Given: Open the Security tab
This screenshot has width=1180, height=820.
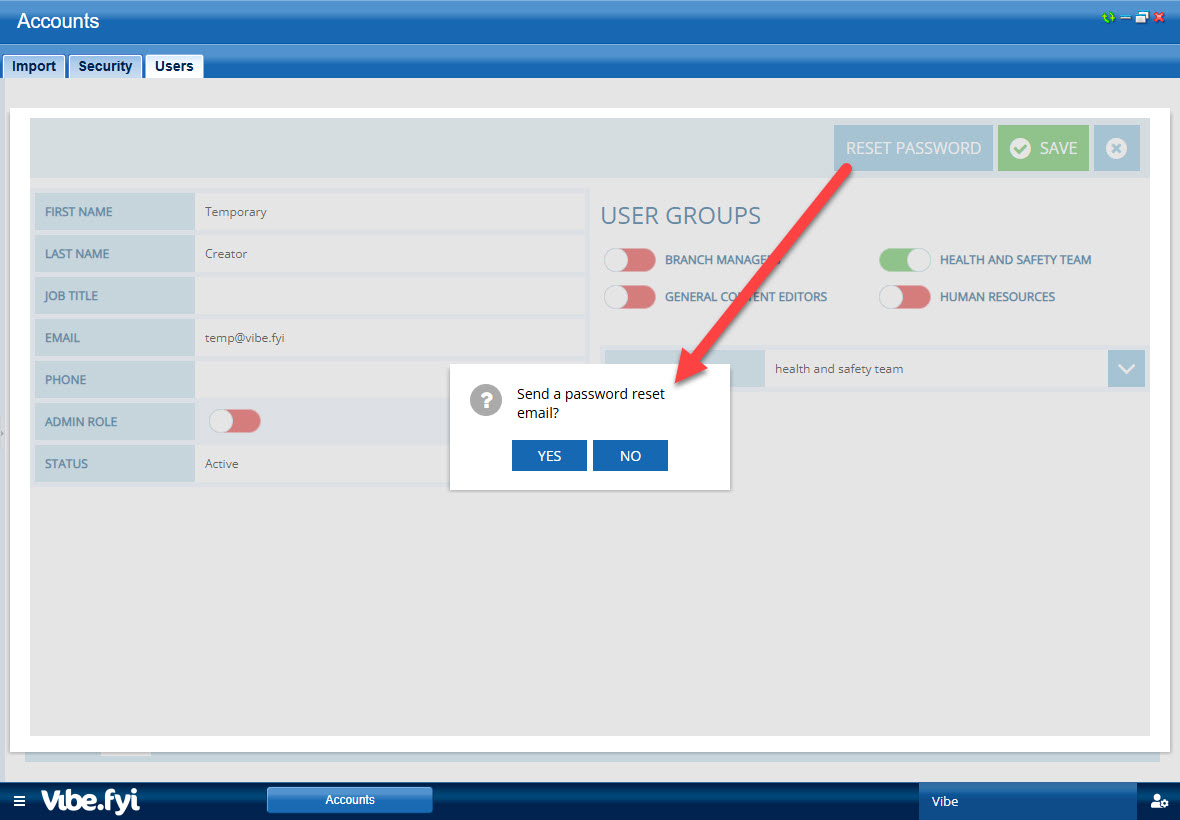Looking at the screenshot, I should (105, 66).
